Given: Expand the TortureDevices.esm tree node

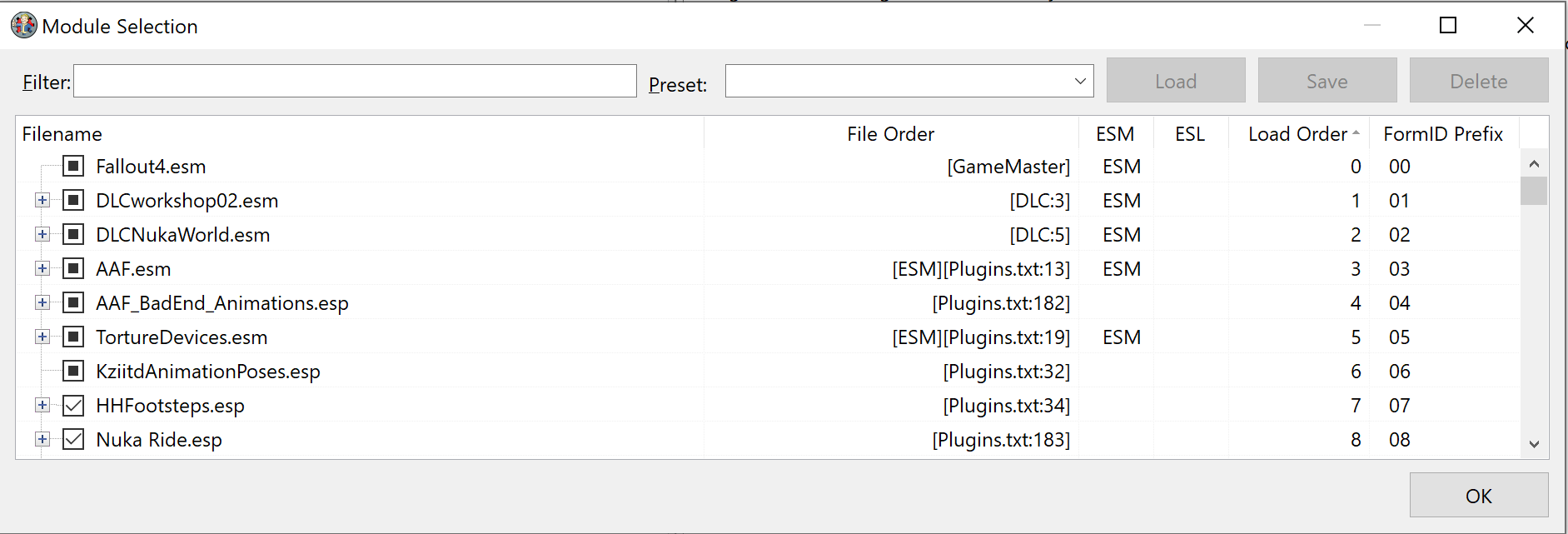Looking at the screenshot, I should 42,337.
